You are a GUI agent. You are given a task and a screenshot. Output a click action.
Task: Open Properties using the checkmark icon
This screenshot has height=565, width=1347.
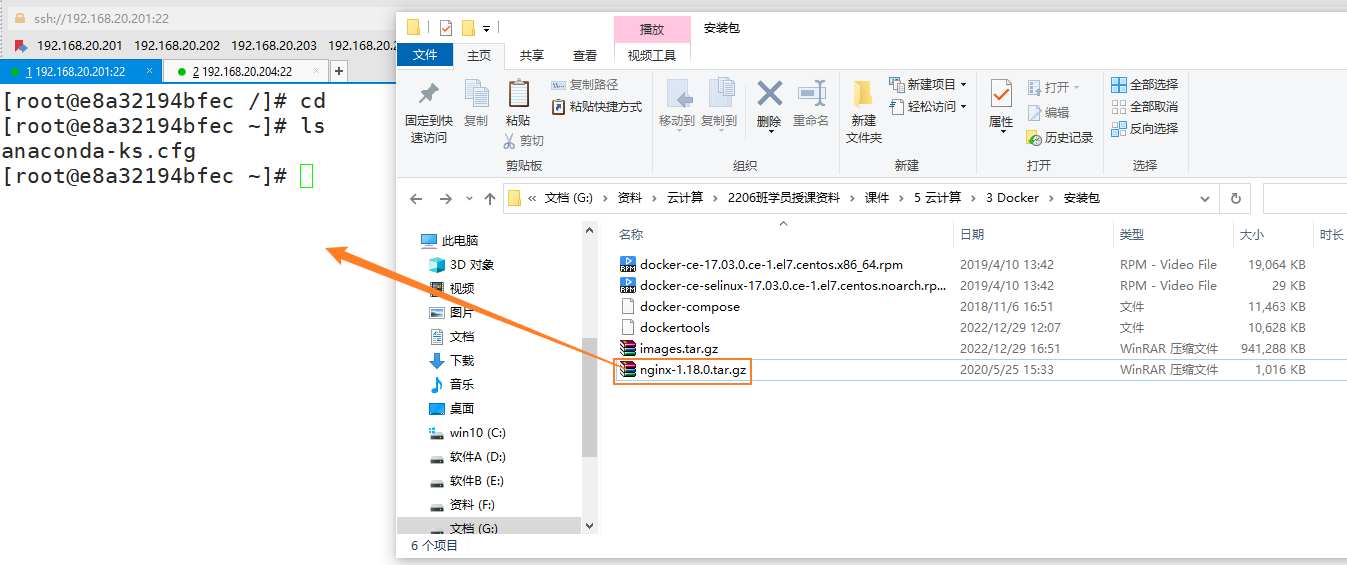[x=1001, y=95]
